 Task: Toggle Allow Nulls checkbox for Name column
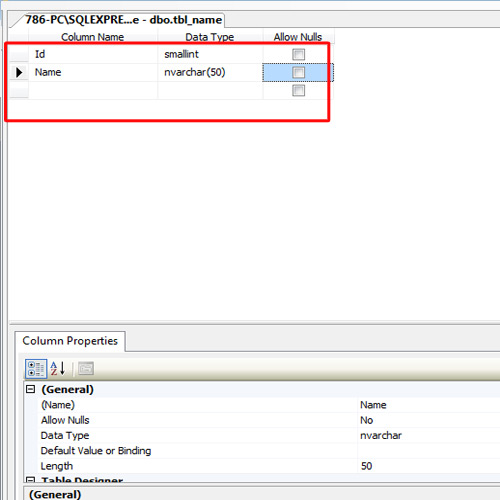(x=298, y=72)
